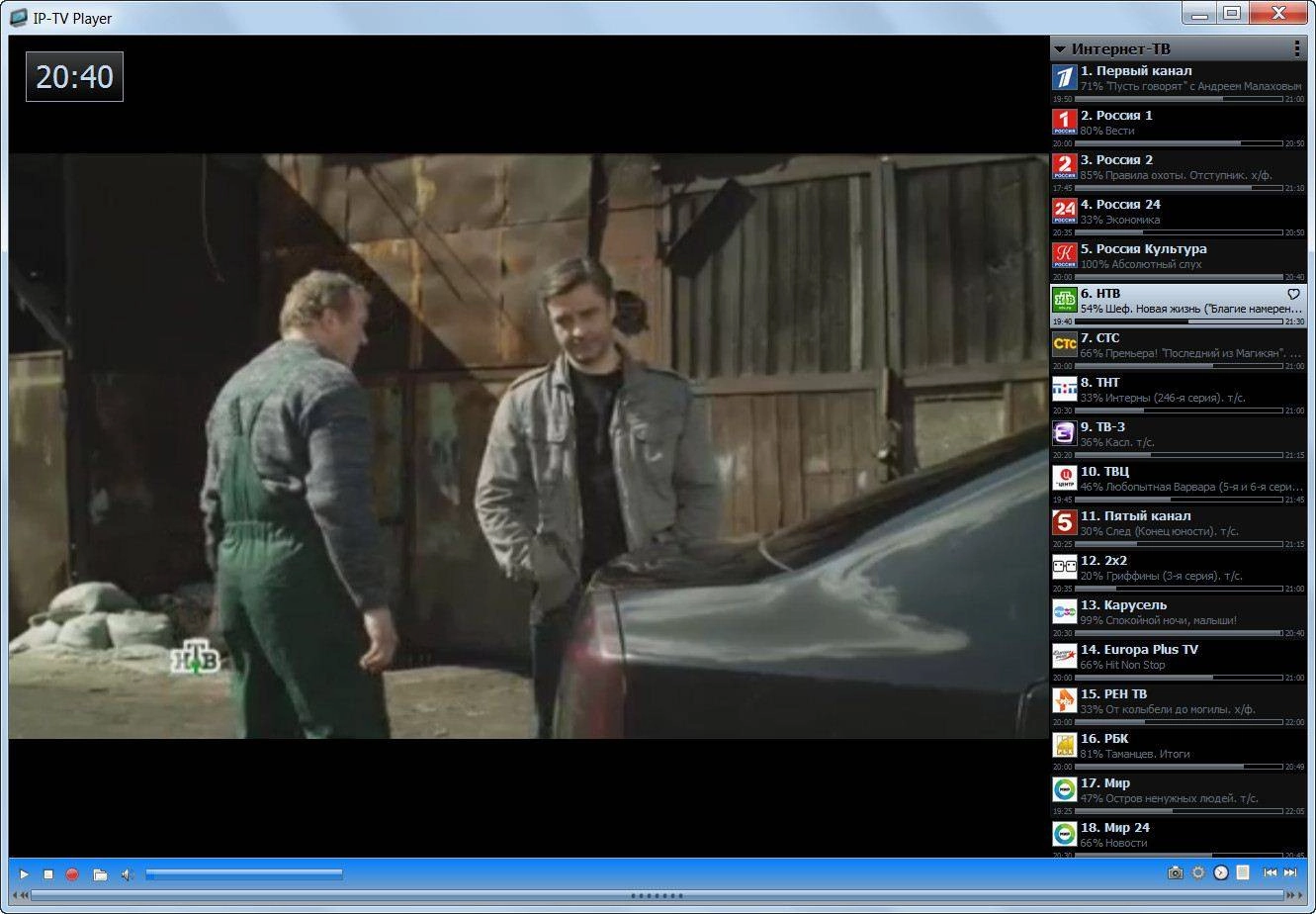Stop the stream with the Stop button

point(47,874)
